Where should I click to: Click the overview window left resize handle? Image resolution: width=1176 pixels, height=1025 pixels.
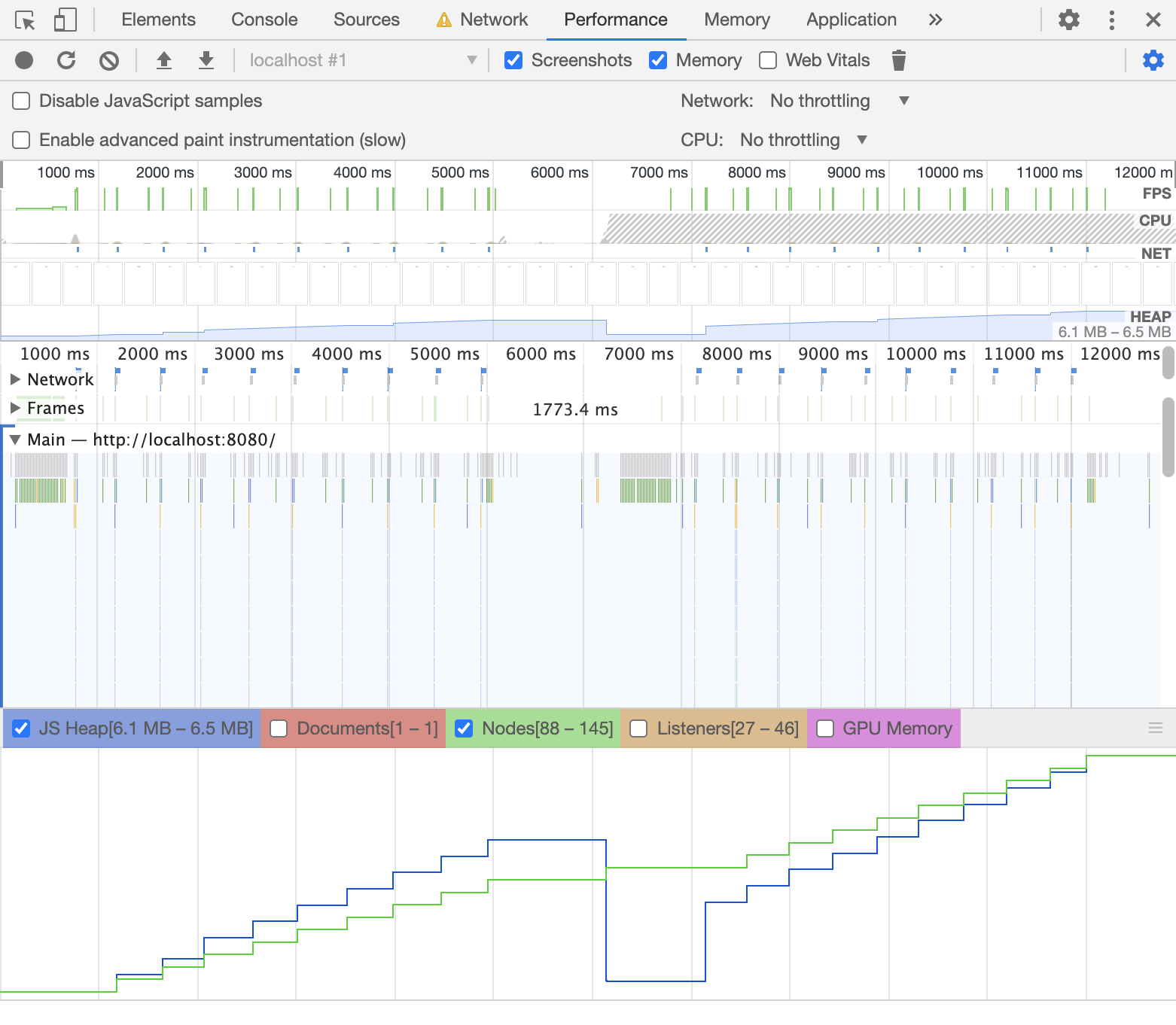pyautogui.click(x=2, y=175)
